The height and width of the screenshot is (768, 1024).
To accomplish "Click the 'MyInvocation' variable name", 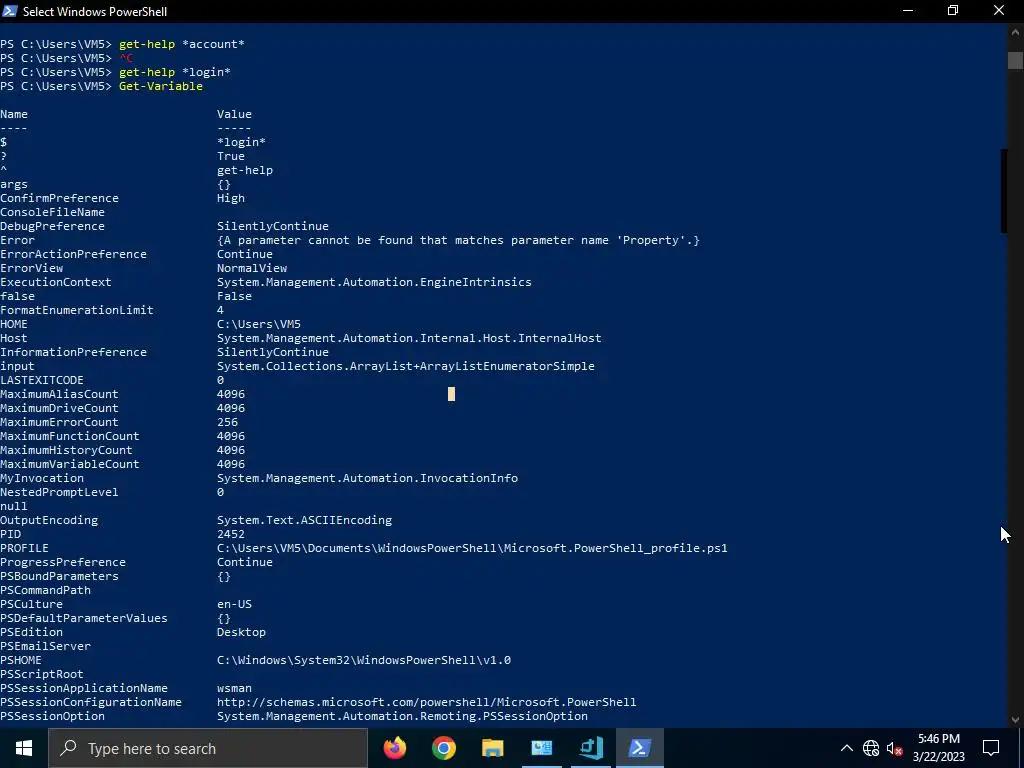I will coord(42,478).
